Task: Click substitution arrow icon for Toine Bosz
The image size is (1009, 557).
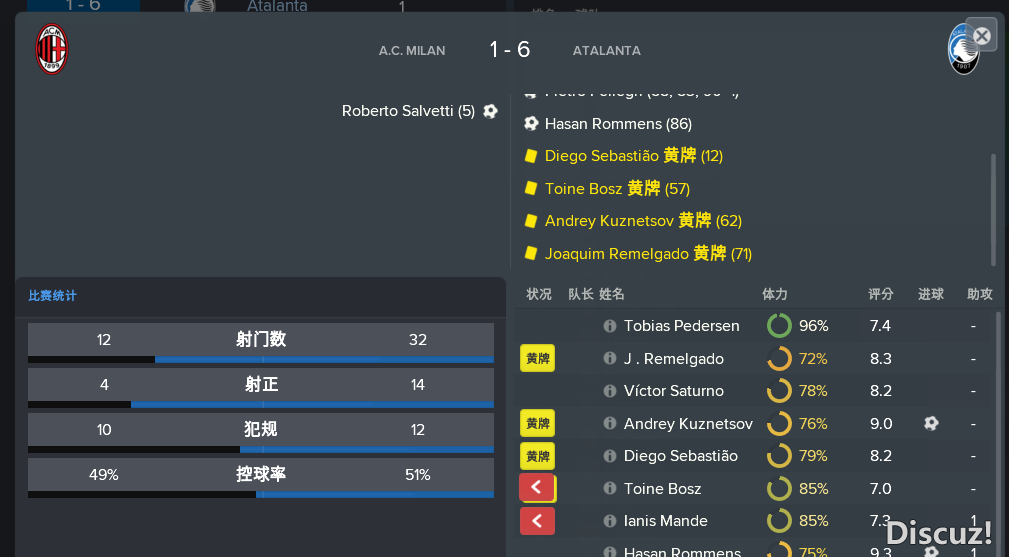Action: coord(537,488)
